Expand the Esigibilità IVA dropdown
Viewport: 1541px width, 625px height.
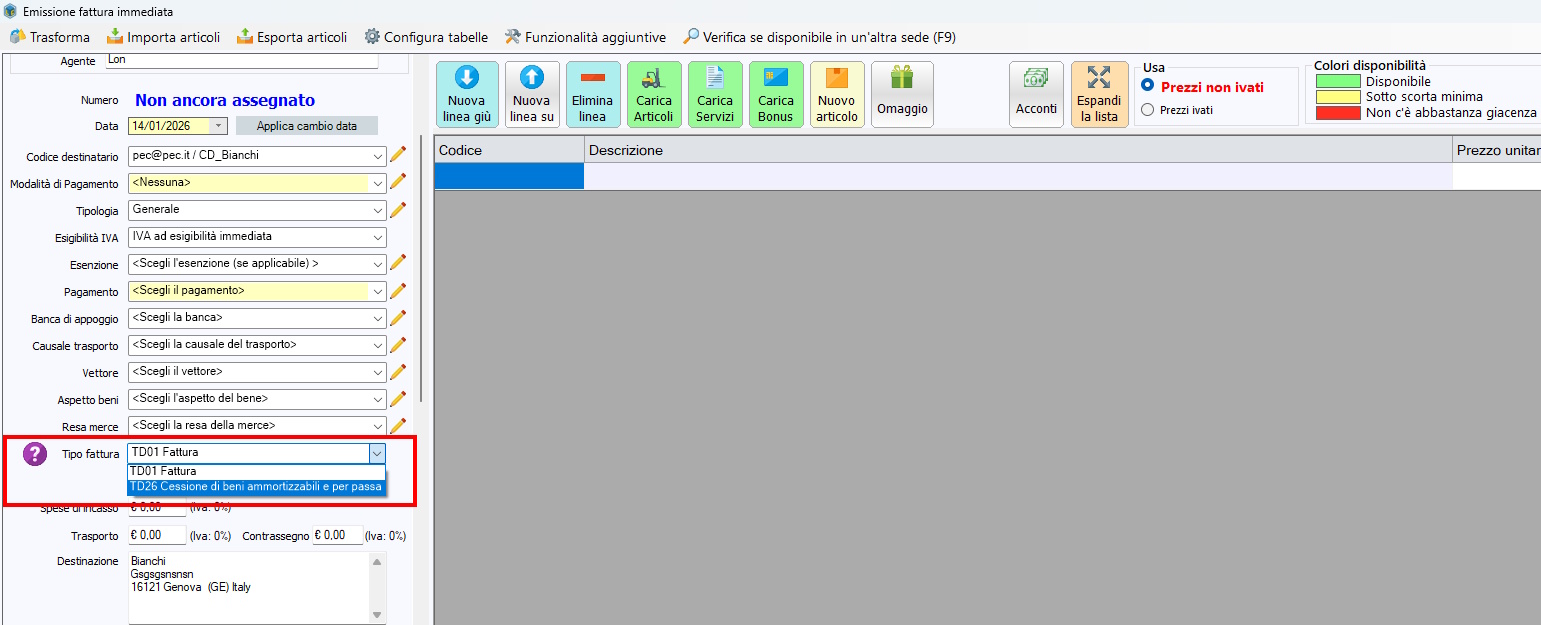click(x=376, y=237)
